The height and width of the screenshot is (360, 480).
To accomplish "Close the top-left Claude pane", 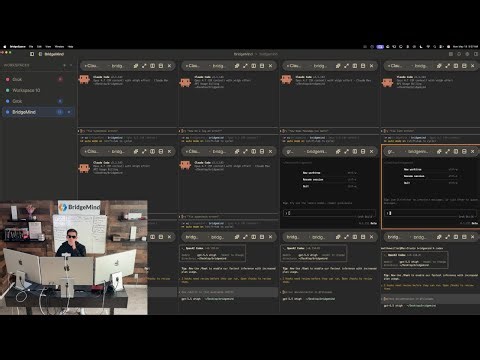I will 169,66.
